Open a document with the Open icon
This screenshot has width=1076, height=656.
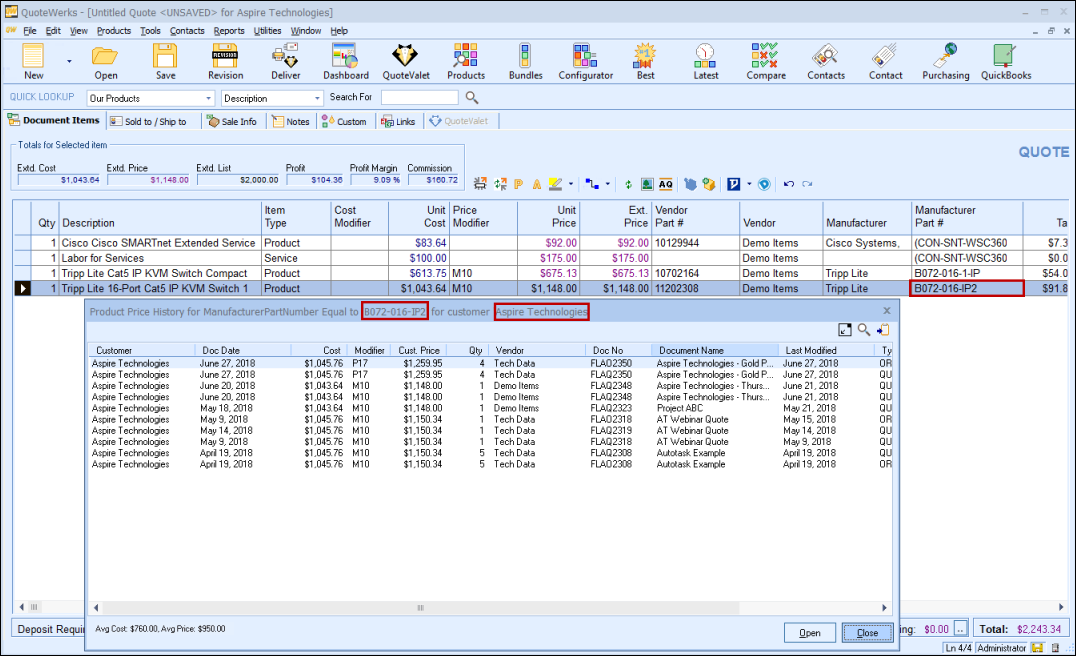106,62
